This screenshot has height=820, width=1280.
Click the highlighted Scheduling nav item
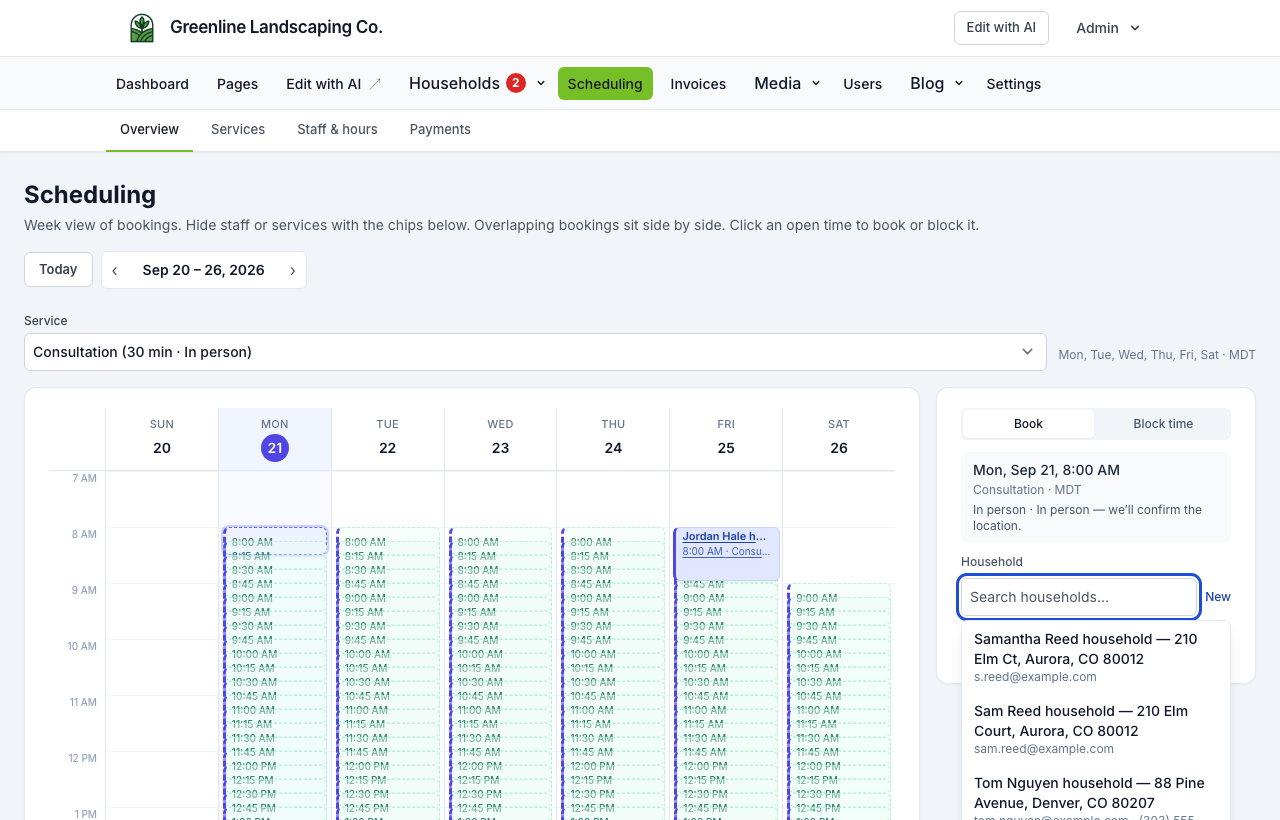(605, 84)
